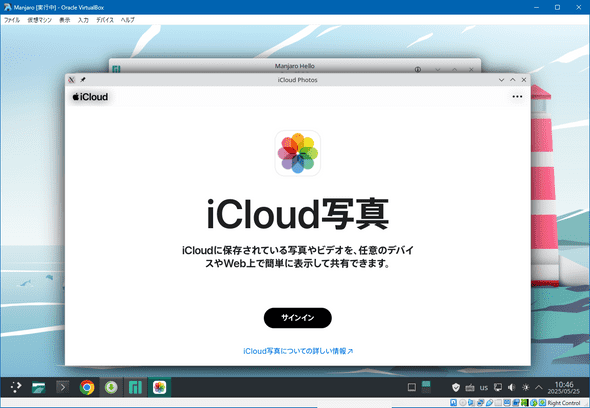
Task: Click the about info icon in Manjaro Hello window
Action: [x=418, y=70]
